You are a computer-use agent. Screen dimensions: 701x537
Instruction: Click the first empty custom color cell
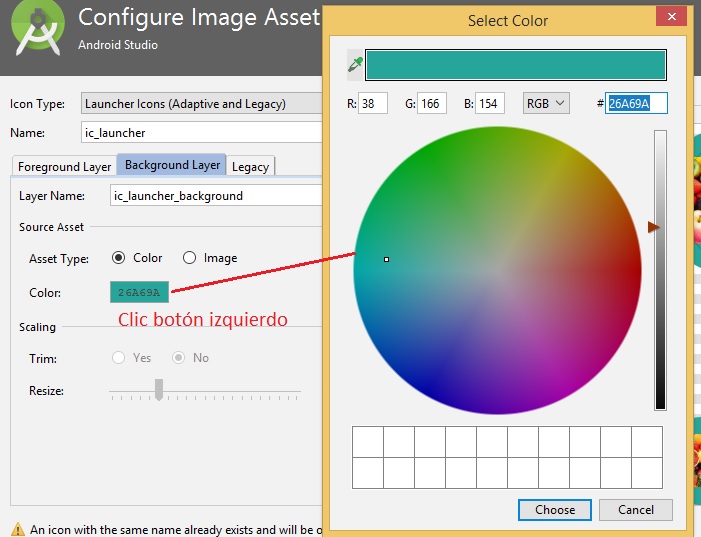click(x=368, y=442)
